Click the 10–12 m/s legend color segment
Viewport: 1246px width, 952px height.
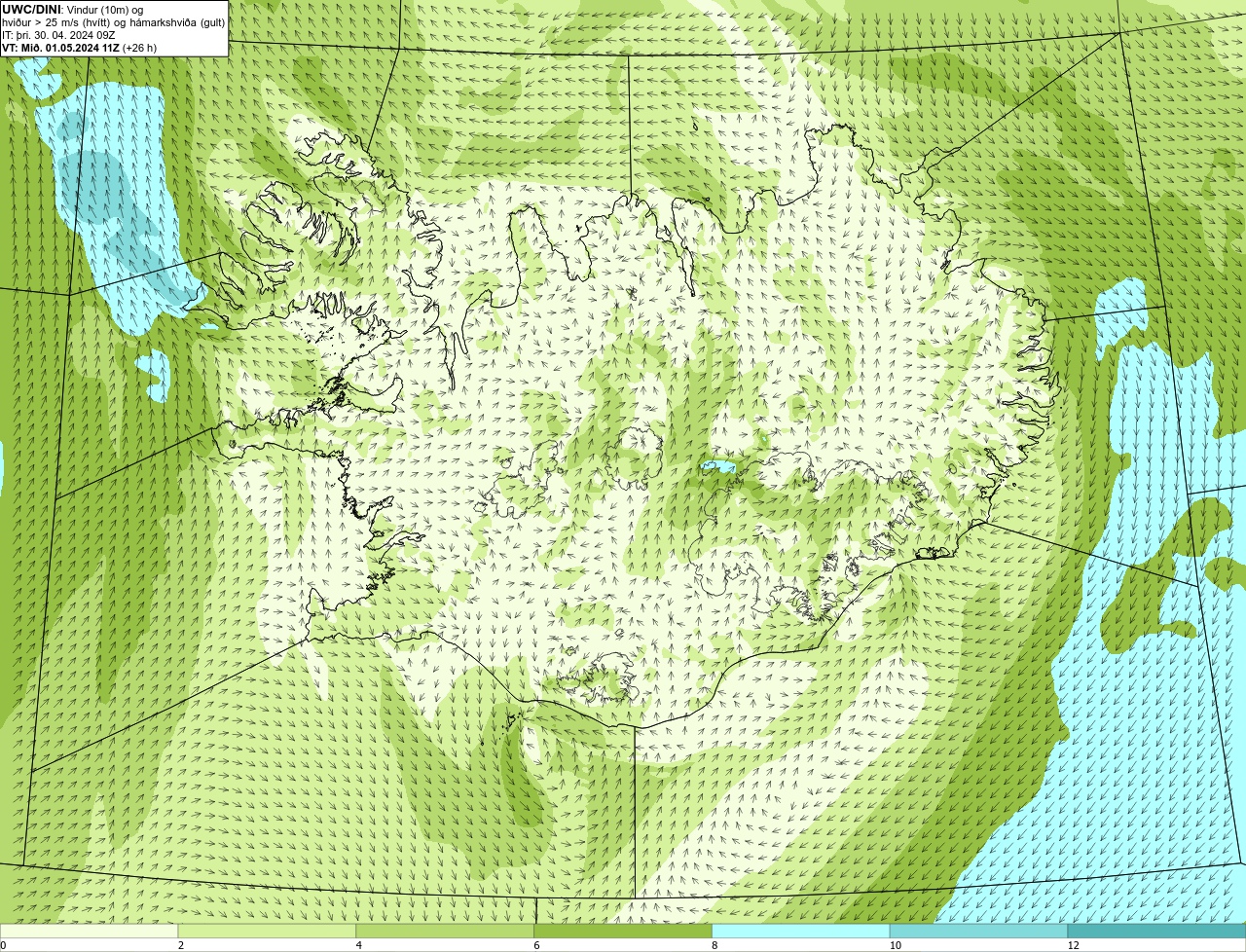tap(979, 932)
